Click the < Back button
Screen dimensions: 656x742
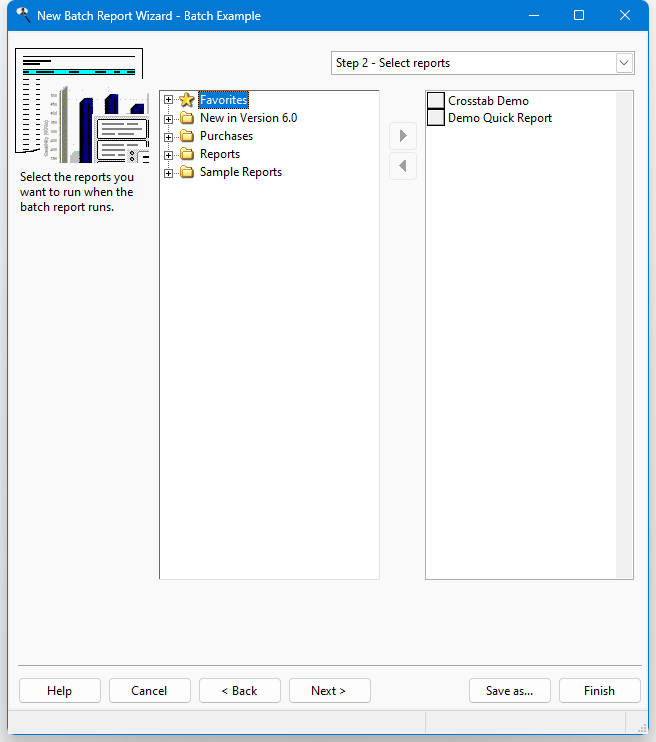(x=239, y=691)
